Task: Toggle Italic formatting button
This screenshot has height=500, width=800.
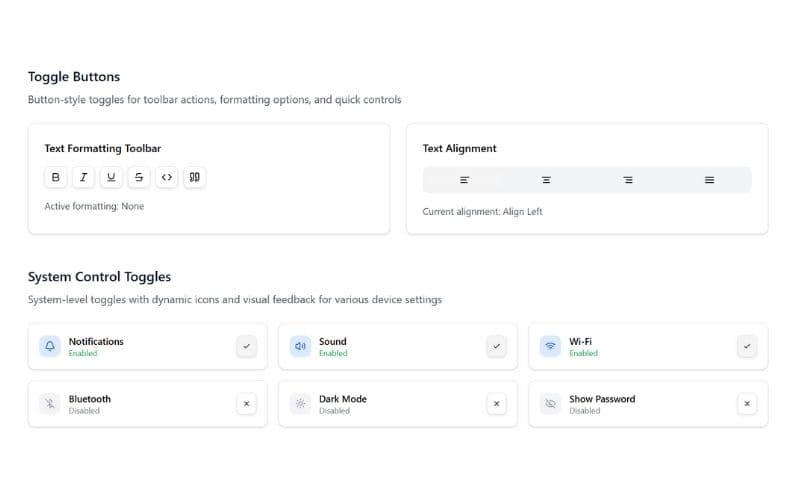Action: pyautogui.click(x=83, y=177)
